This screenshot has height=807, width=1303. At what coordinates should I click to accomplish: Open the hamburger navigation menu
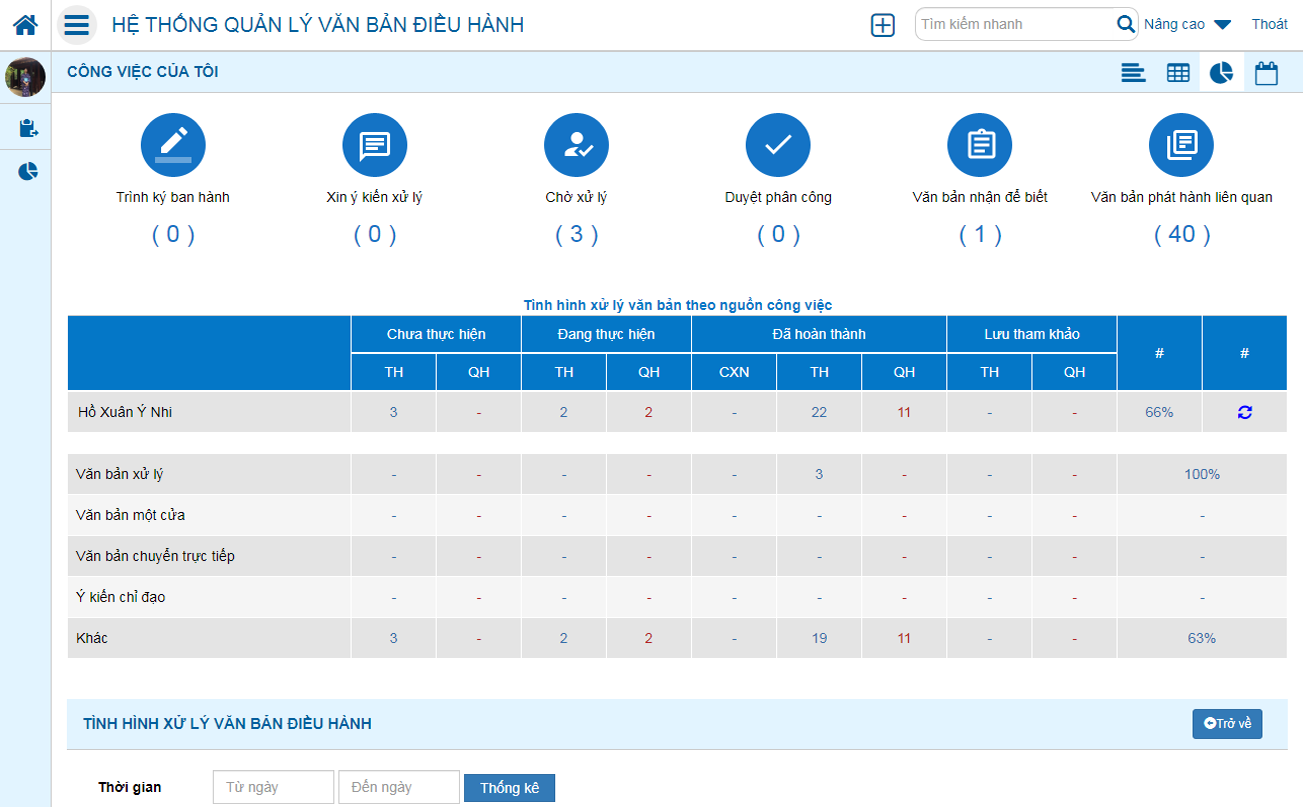(77, 24)
